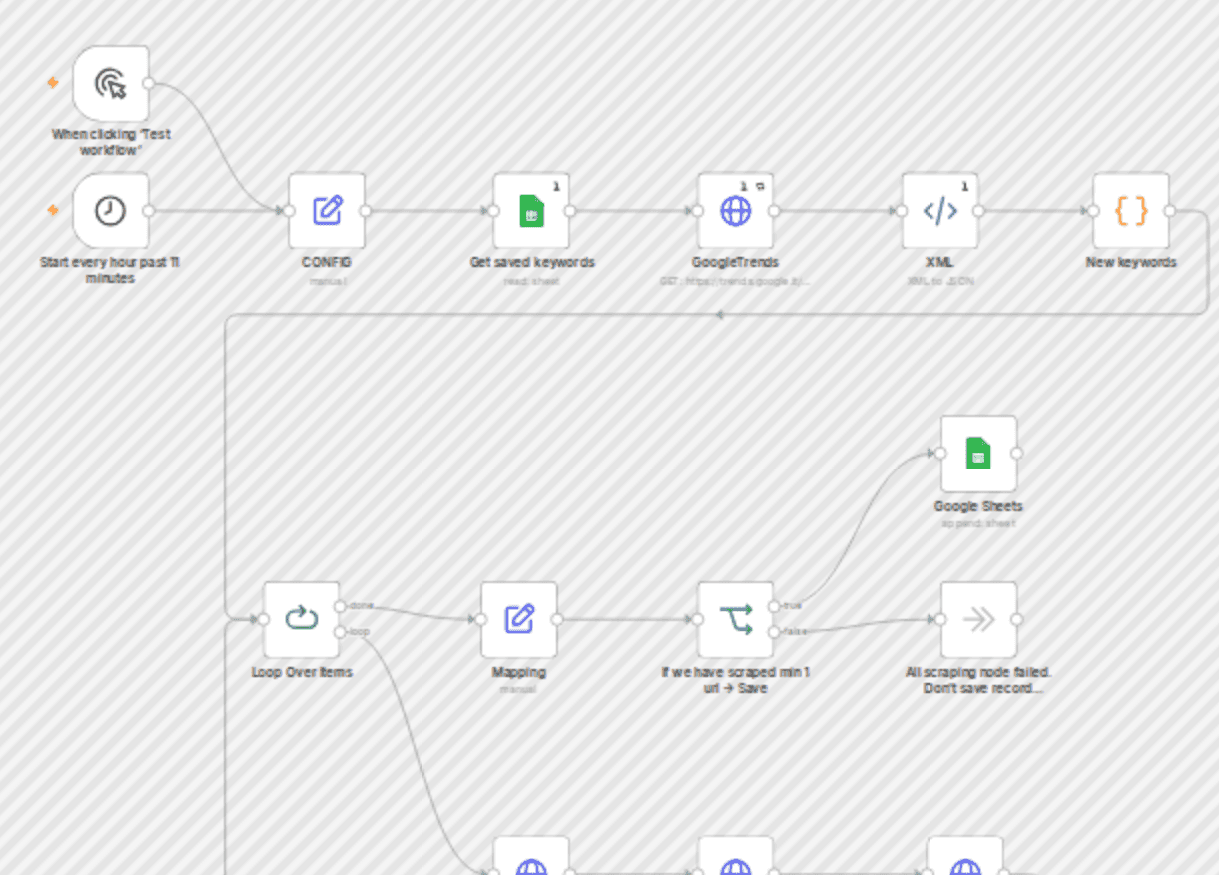Open the 'New keywords' code node

pyautogui.click(x=1131, y=210)
